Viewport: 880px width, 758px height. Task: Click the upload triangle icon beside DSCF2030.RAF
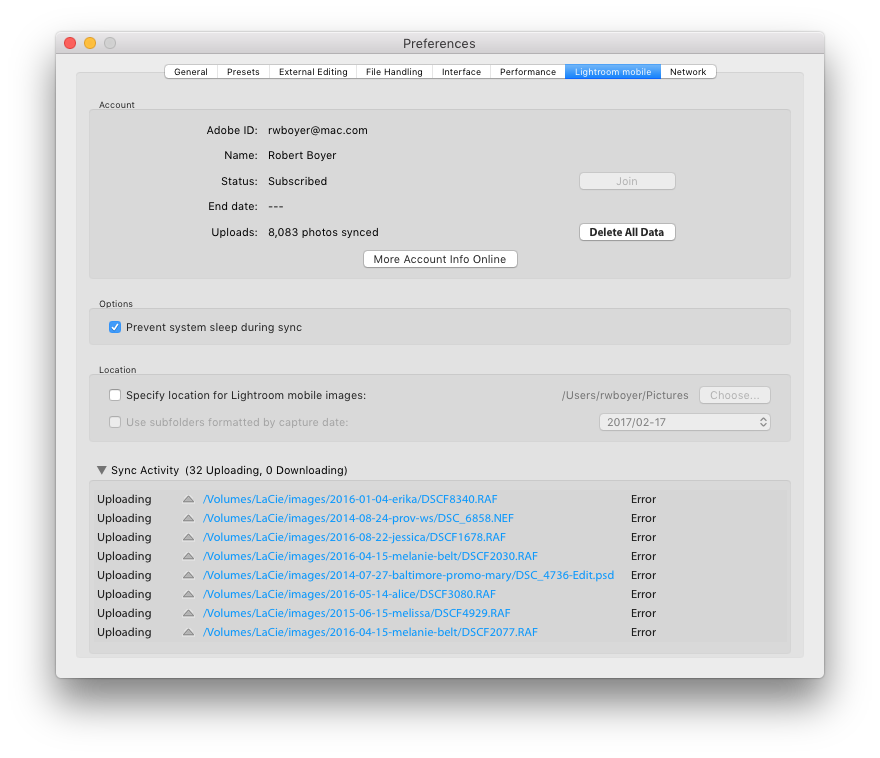point(189,556)
